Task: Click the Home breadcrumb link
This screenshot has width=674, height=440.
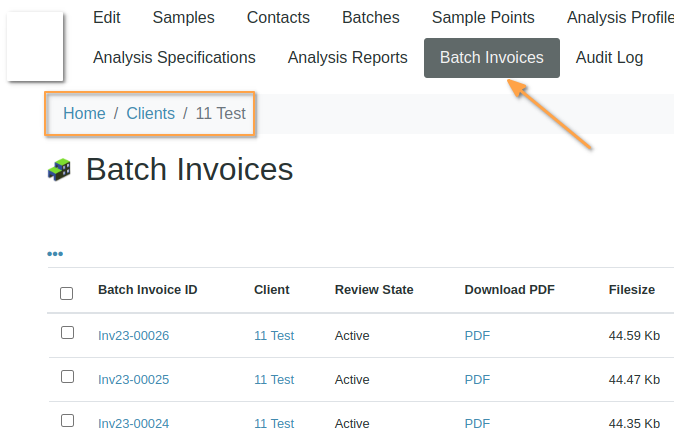Action: coord(84,113)
